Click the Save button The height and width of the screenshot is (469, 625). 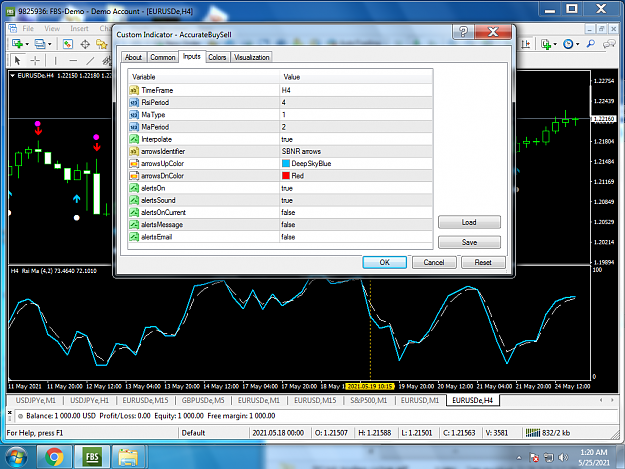click(x=469, y=242)
